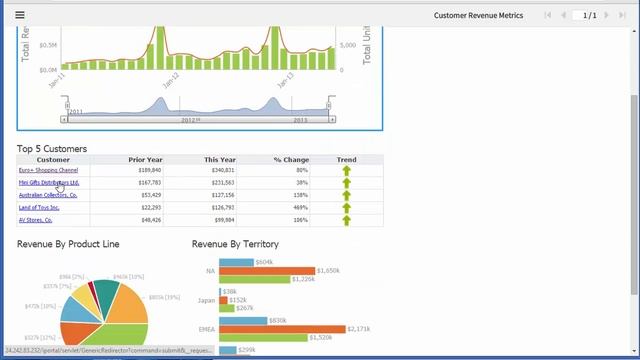This screenshot has width=640, height=360.
Task: Click the large orange-yellow pie slice labeled 19%
Action: coord(129,306)
